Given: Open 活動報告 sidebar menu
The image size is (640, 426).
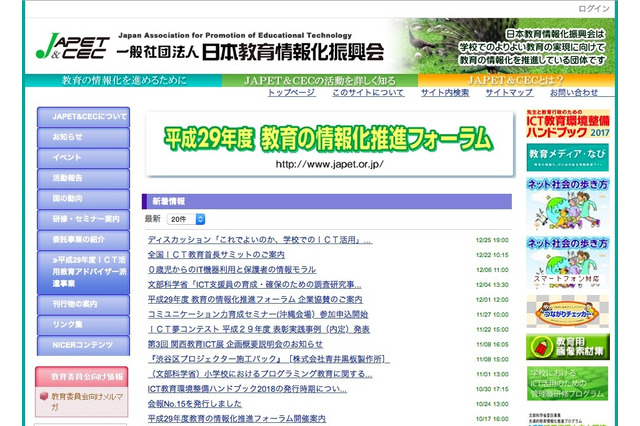Looking at the screenshot, I should pyautogui.click(x=83, y=178).
